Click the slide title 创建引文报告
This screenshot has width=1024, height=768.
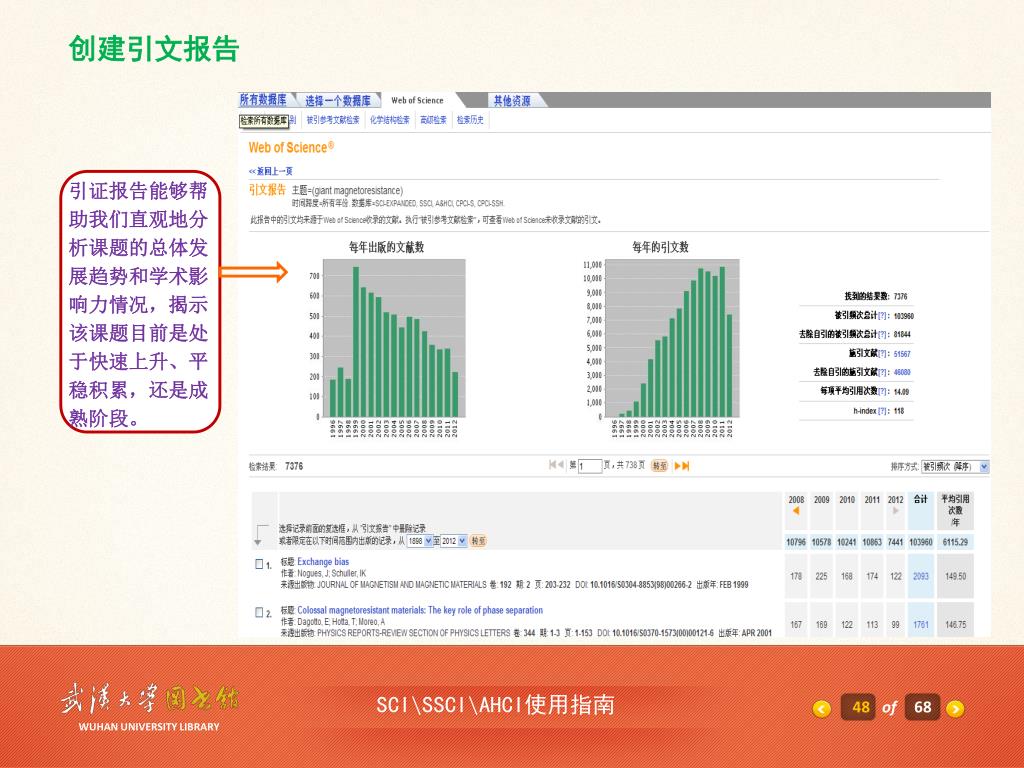tap(154, 49)
